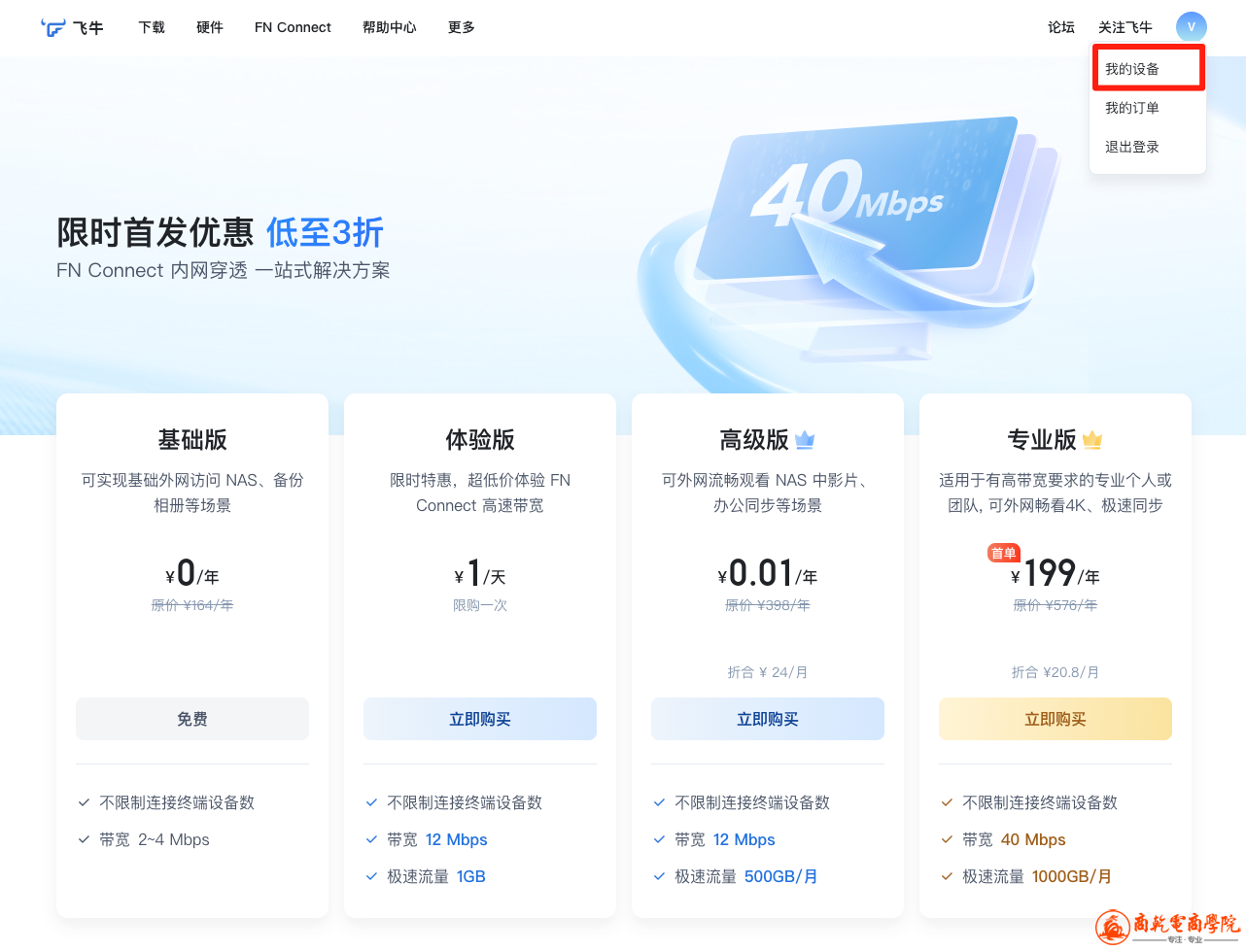Click the struck-out 原价 ¥576/年 text

pyautogui.click(x=1056, y=605)
